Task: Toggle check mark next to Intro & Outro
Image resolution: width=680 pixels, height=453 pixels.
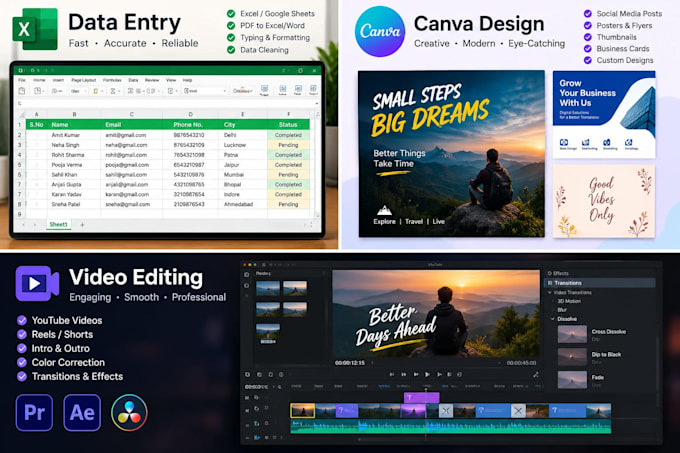Action: [x=22, y=348]
